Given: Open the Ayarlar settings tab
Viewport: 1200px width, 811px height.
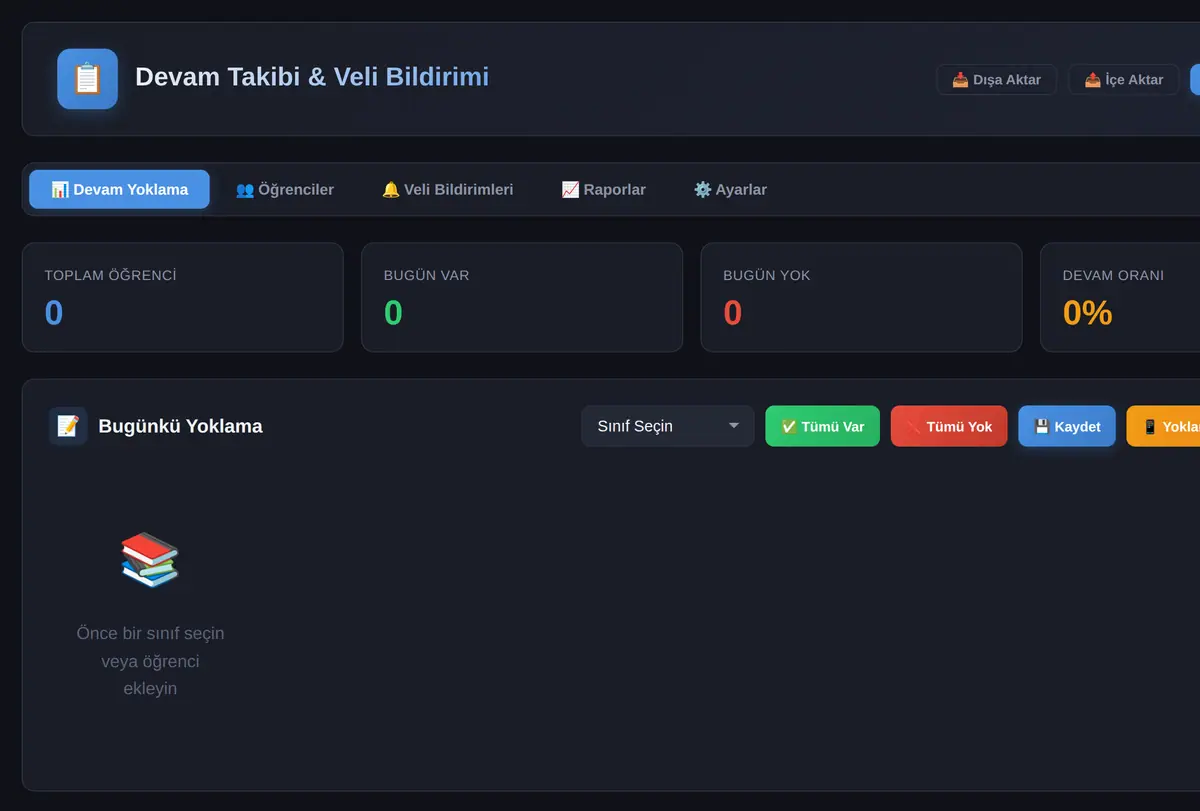Looking at the screenshot, I should [731, 189].
